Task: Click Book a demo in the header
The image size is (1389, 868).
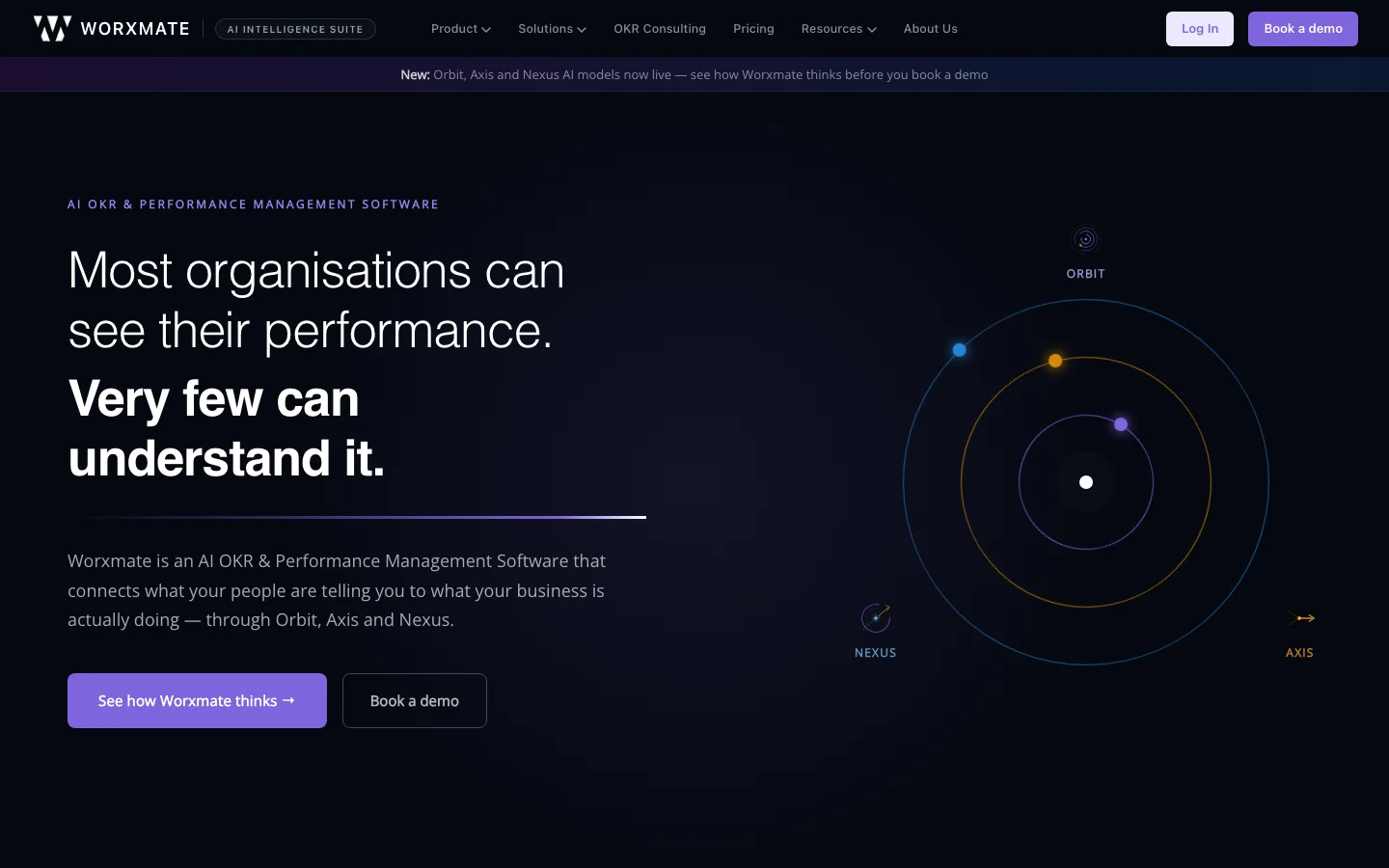Action: pos(1303,29)
